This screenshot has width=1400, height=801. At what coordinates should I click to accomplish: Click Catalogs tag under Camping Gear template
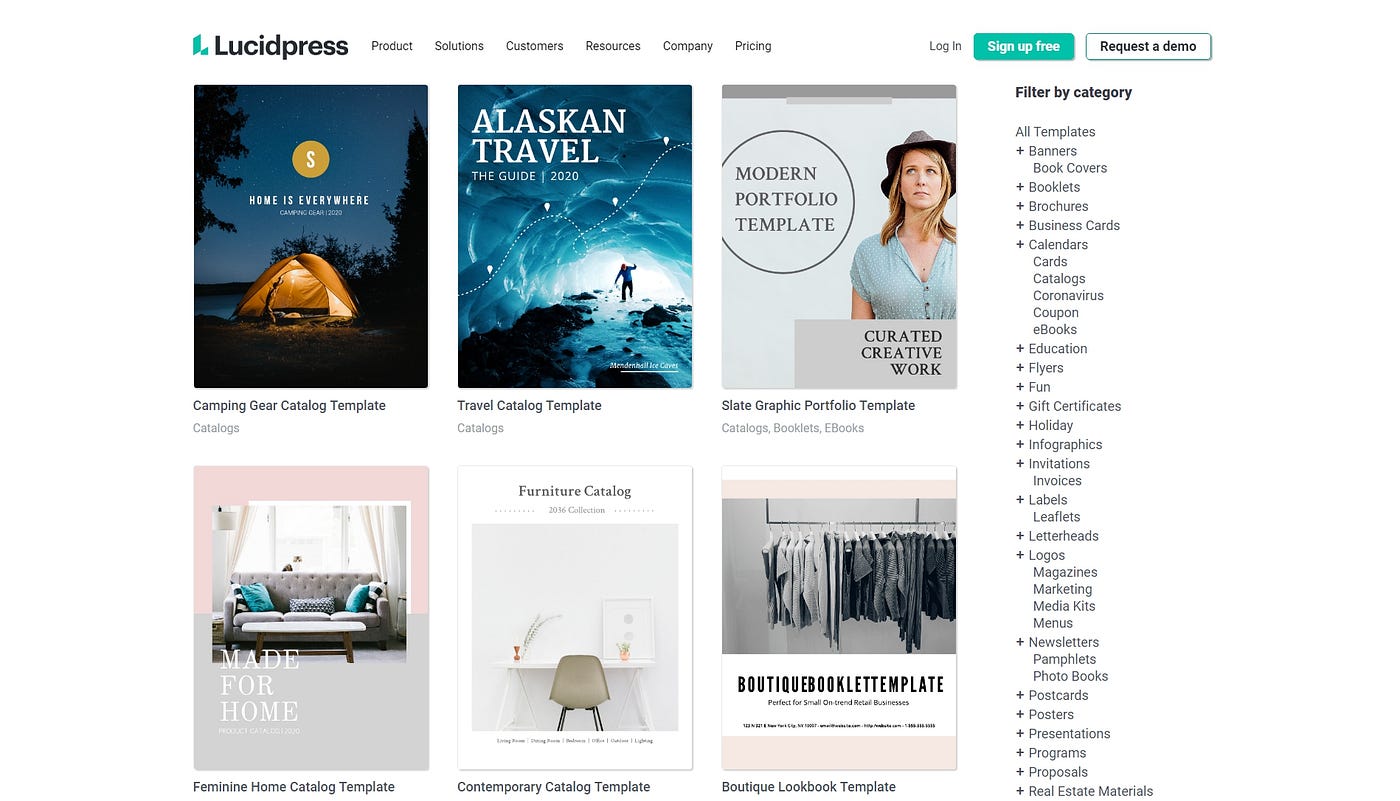216,428
